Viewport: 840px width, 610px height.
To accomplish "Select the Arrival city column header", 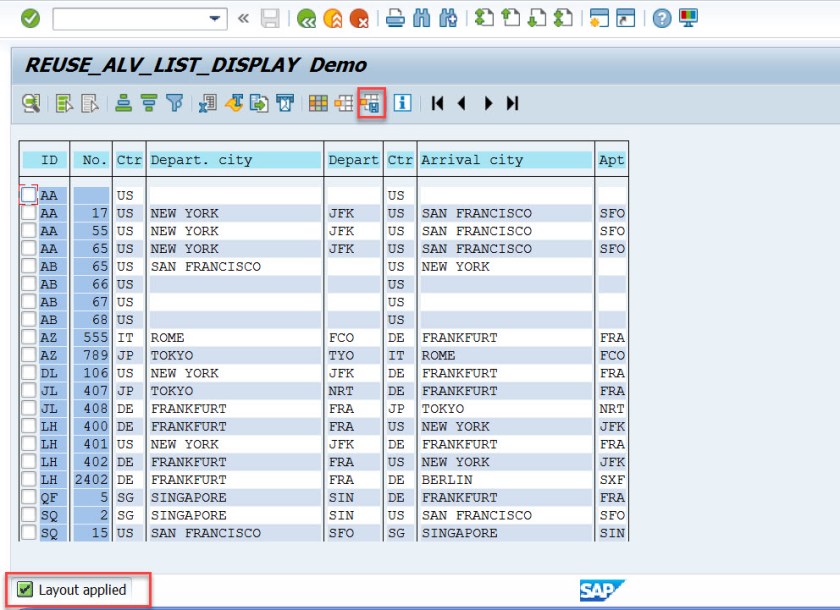I will [505, 160].
